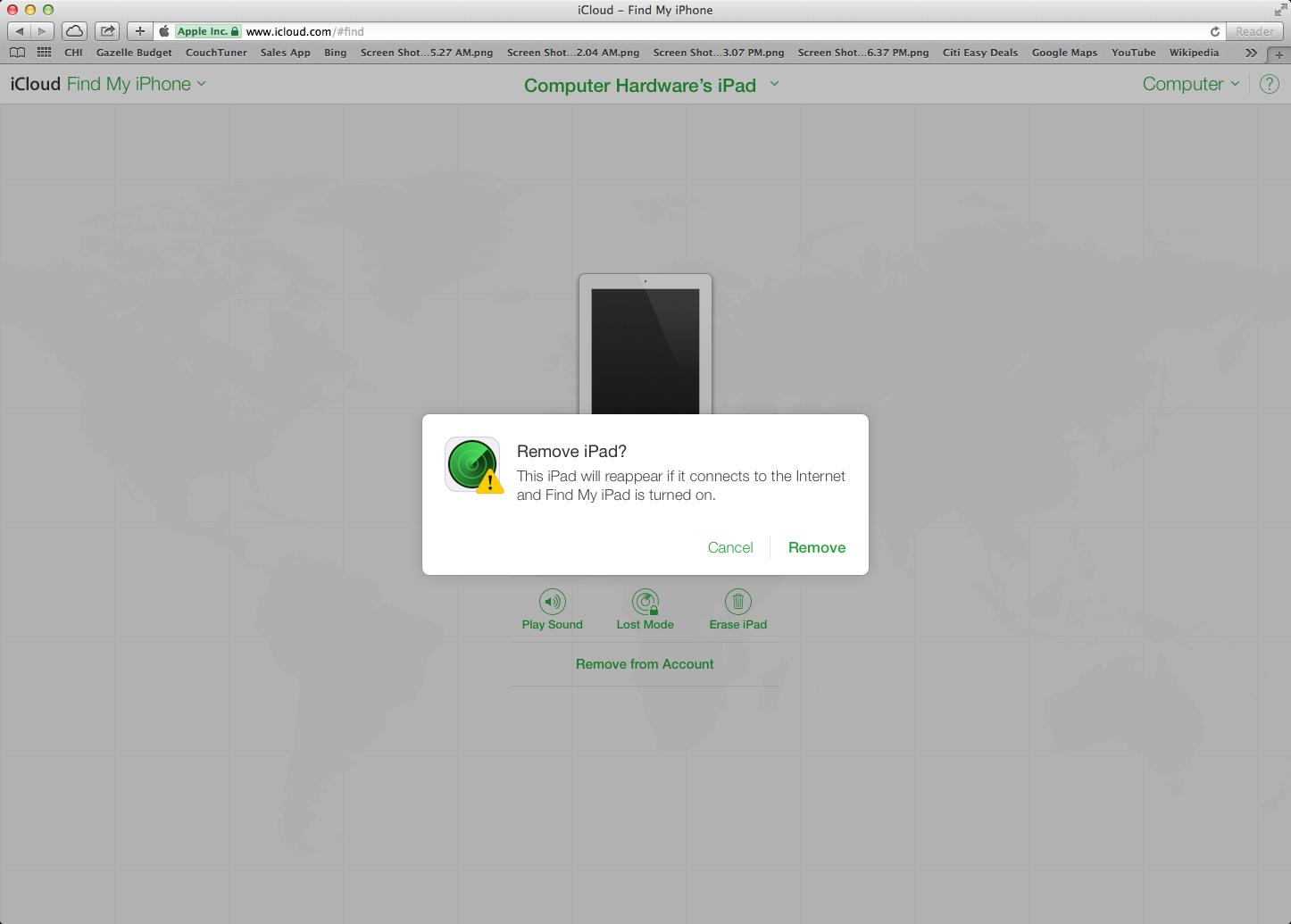1291x924 pixels.
Task: Click the Lost Mode radar lock icon
Action: [645, 602]
